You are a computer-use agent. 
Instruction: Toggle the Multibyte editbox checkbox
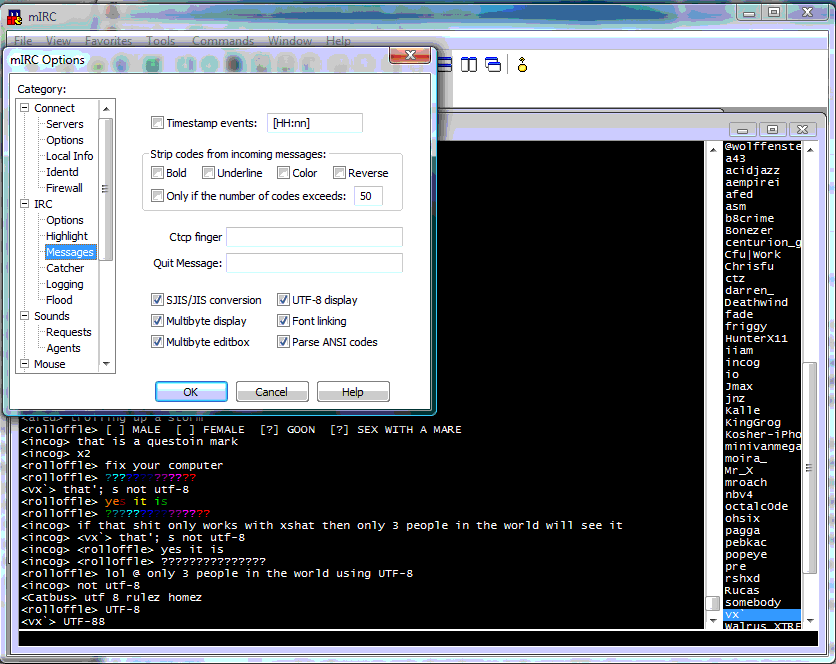click(157, 341)
